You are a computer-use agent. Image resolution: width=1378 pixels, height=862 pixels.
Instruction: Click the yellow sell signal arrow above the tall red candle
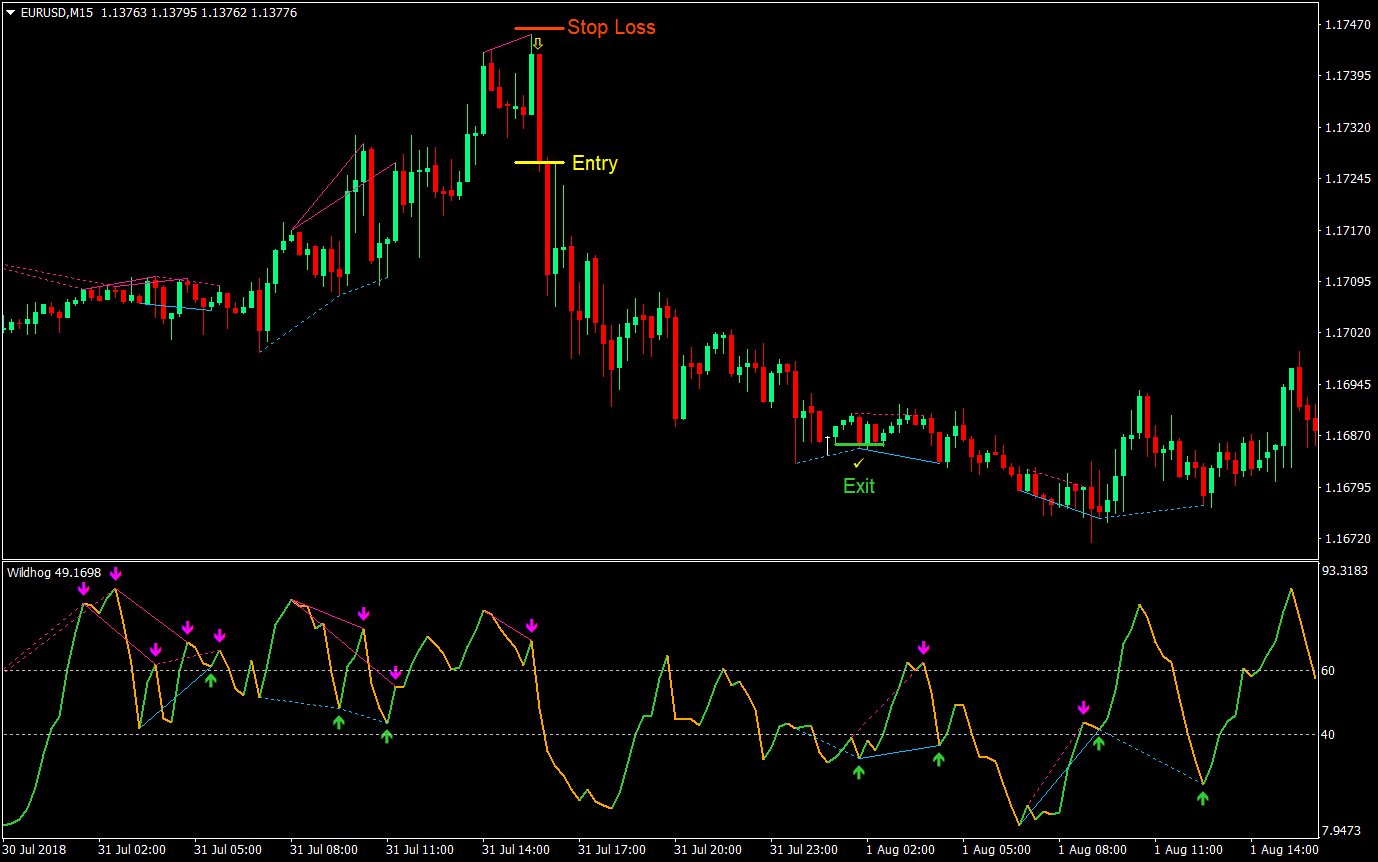click(539, 42)
